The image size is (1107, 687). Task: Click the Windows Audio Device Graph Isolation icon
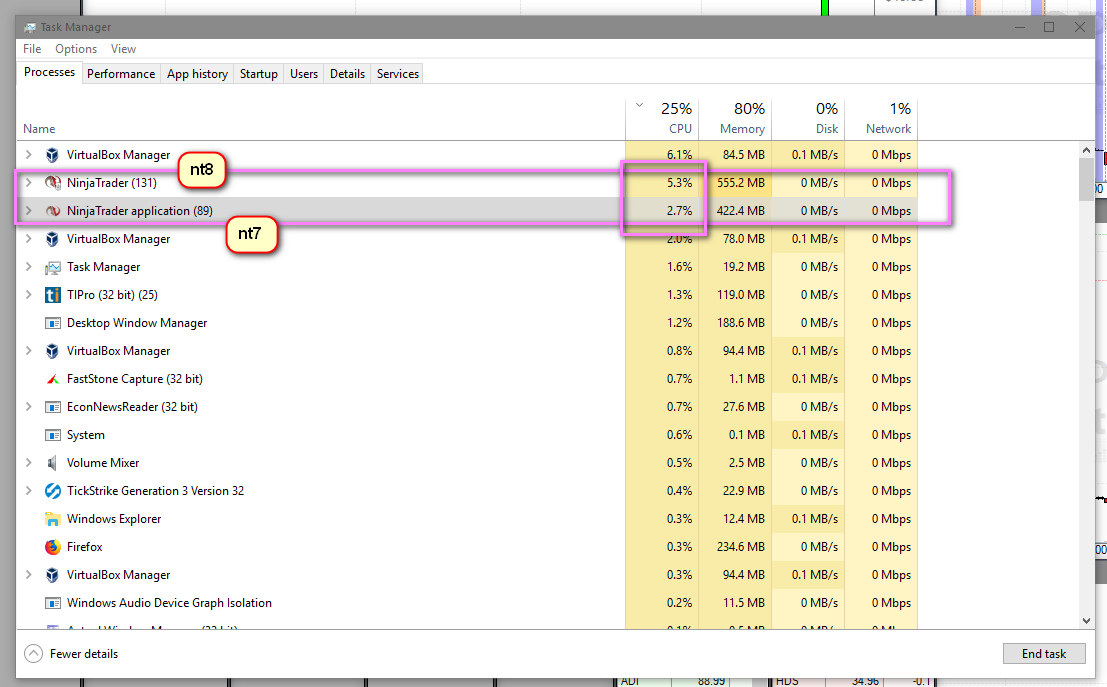click(52, 603)
